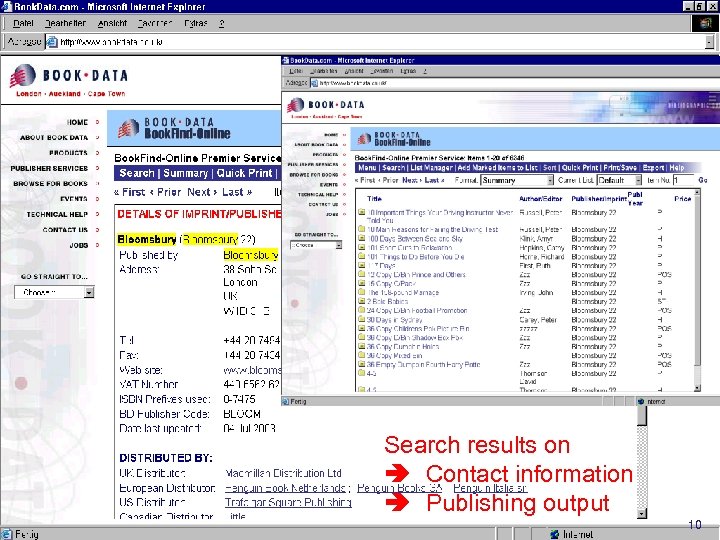Click 'Add Marked Items to List' in results toolbar
This screenshot has height=540, width=720.
pyautogui.click(x=497, y=168)
